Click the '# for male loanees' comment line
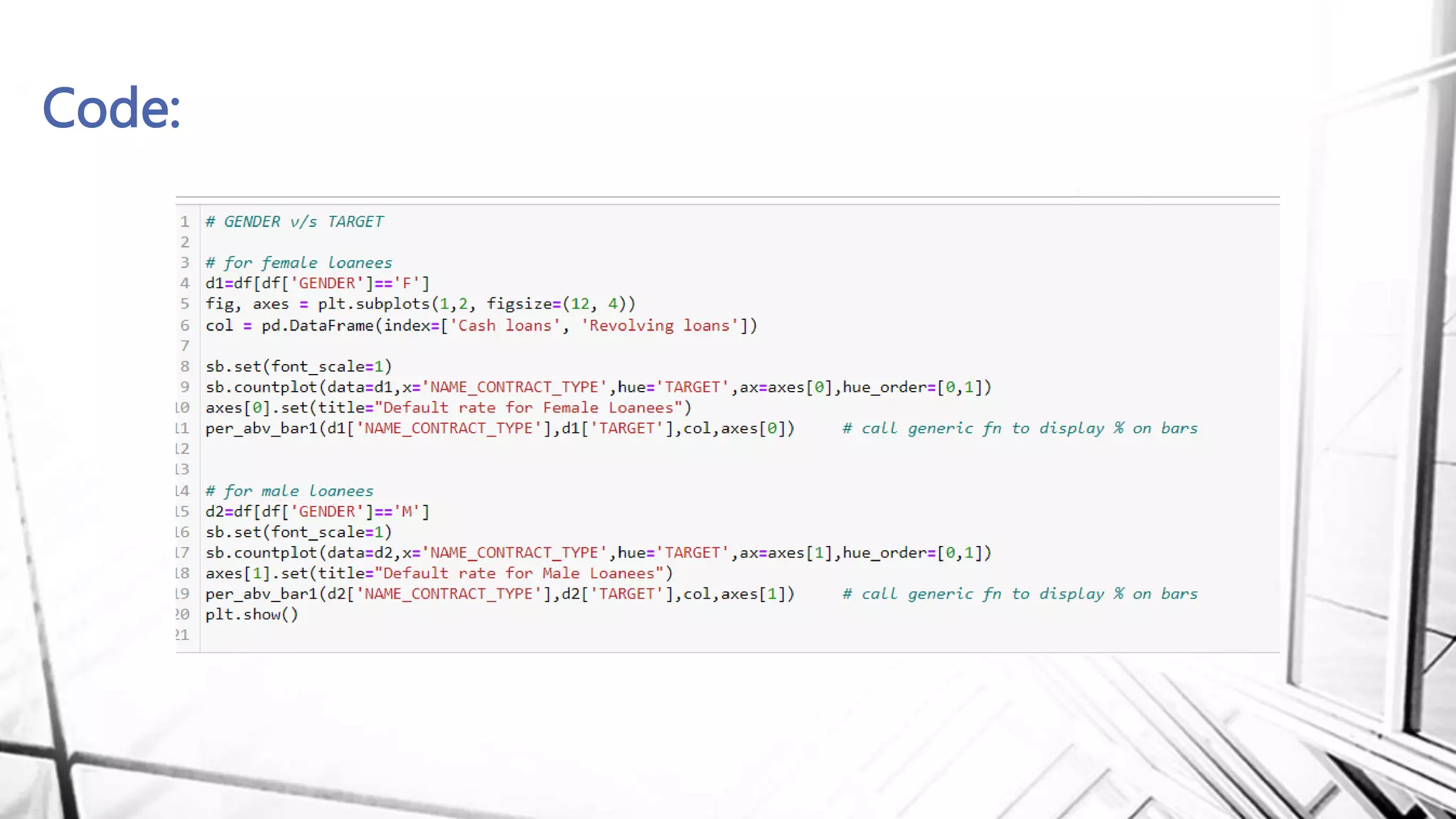The image size is (1456, 819). click(289, 491)
